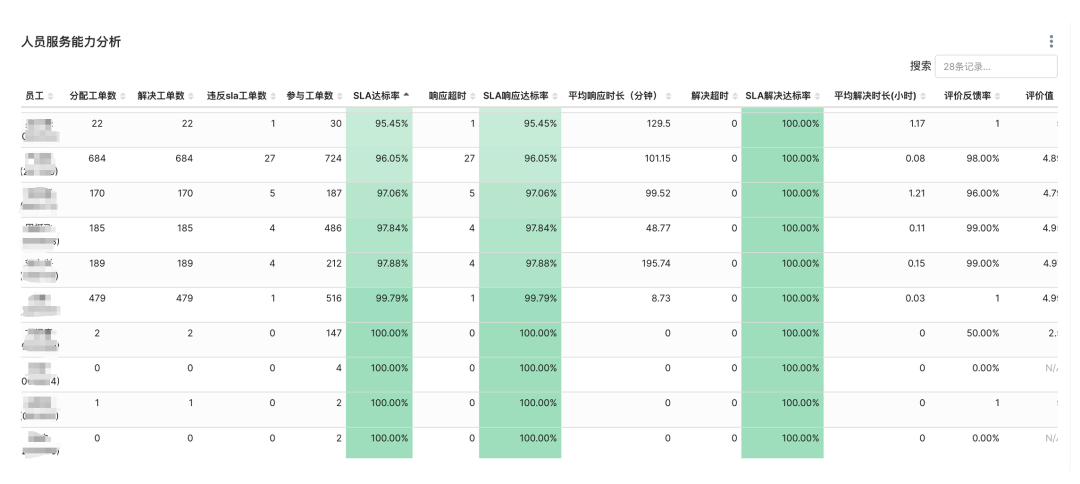Click sort icon next to 平均解决时长(小时) column
The width and height of the screenshot is (1080, 484).
(x=922, y=96)
